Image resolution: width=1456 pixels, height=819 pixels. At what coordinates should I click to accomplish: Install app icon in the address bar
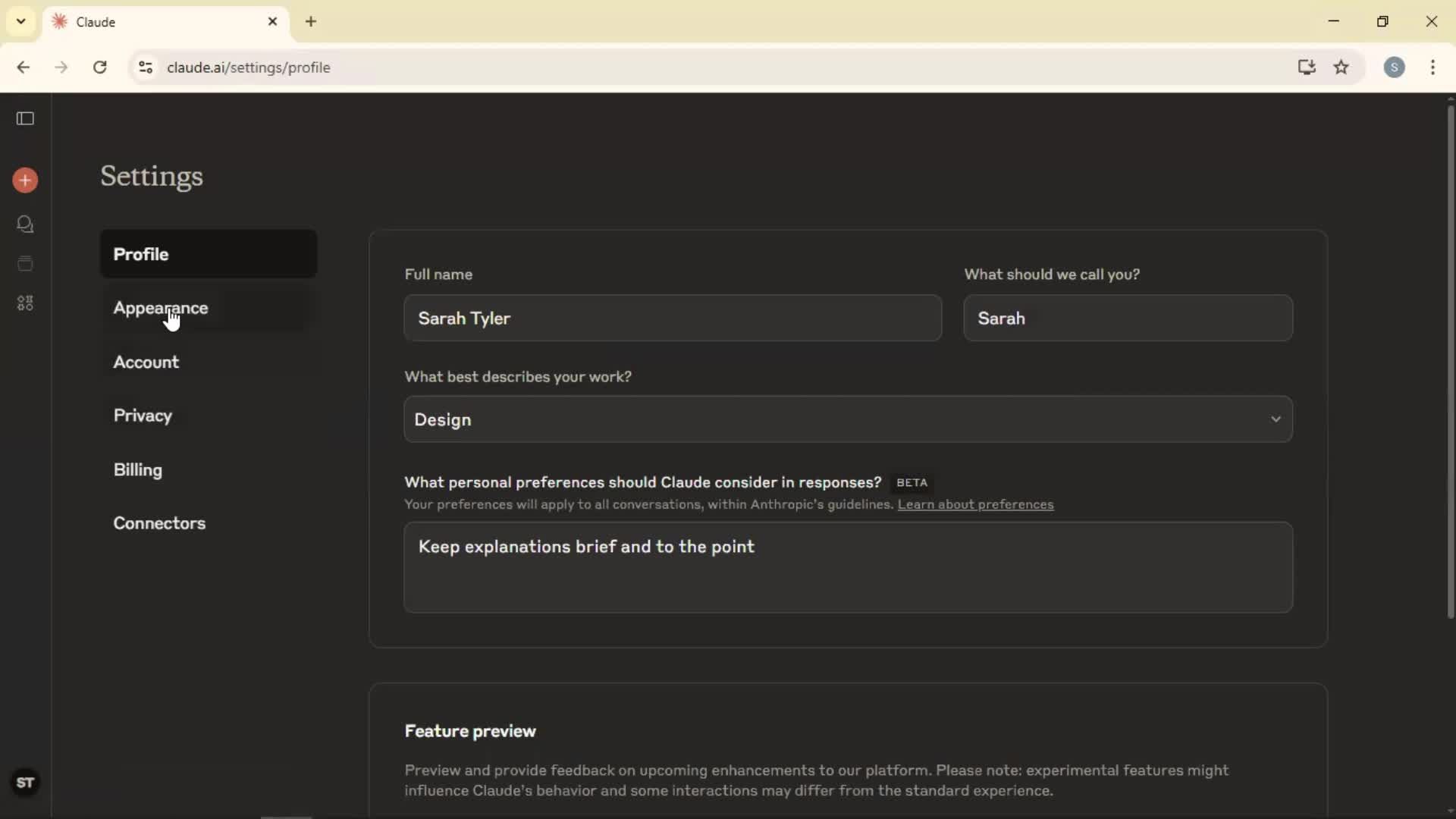tap(1307, 67)
